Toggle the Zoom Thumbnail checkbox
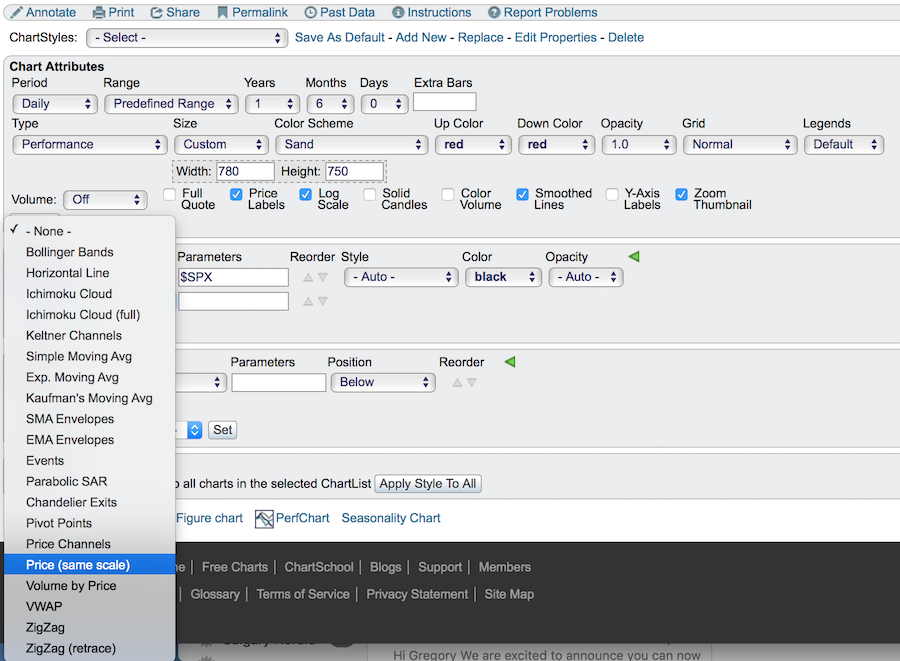This screenshot has height=661, width=900. [682, 195]
